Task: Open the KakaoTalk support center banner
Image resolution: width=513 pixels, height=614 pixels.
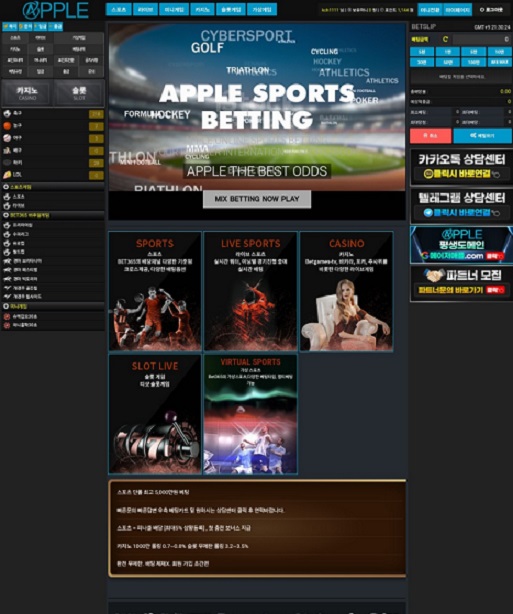Action: point(461,167)
